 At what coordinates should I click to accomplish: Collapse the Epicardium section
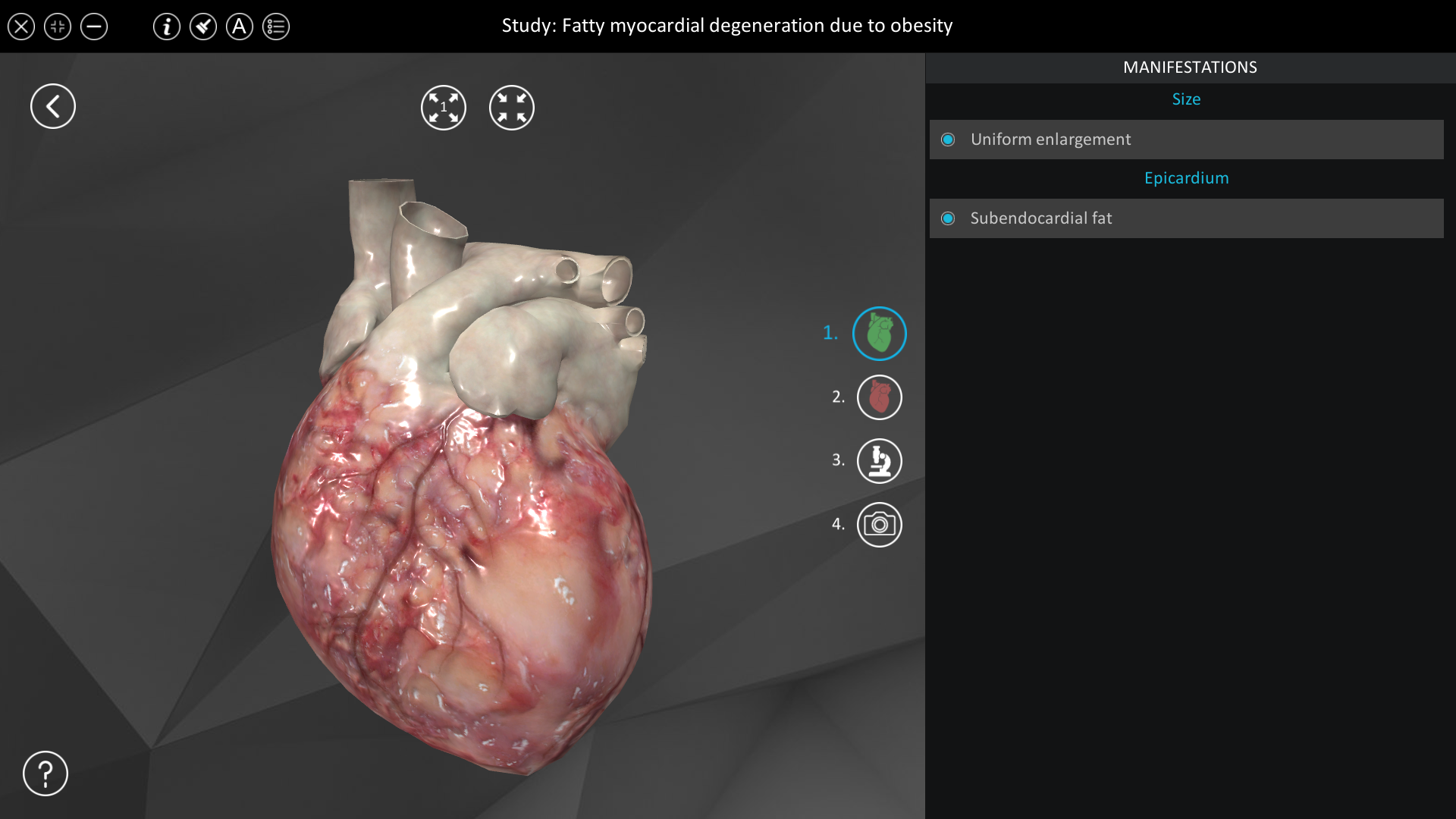pos(1185,177)
